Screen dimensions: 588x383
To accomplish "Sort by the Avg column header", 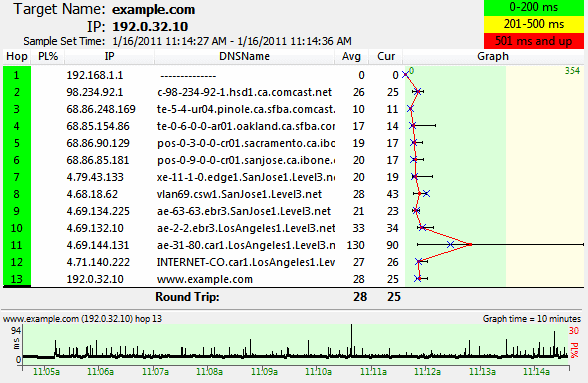I will 351,56.
